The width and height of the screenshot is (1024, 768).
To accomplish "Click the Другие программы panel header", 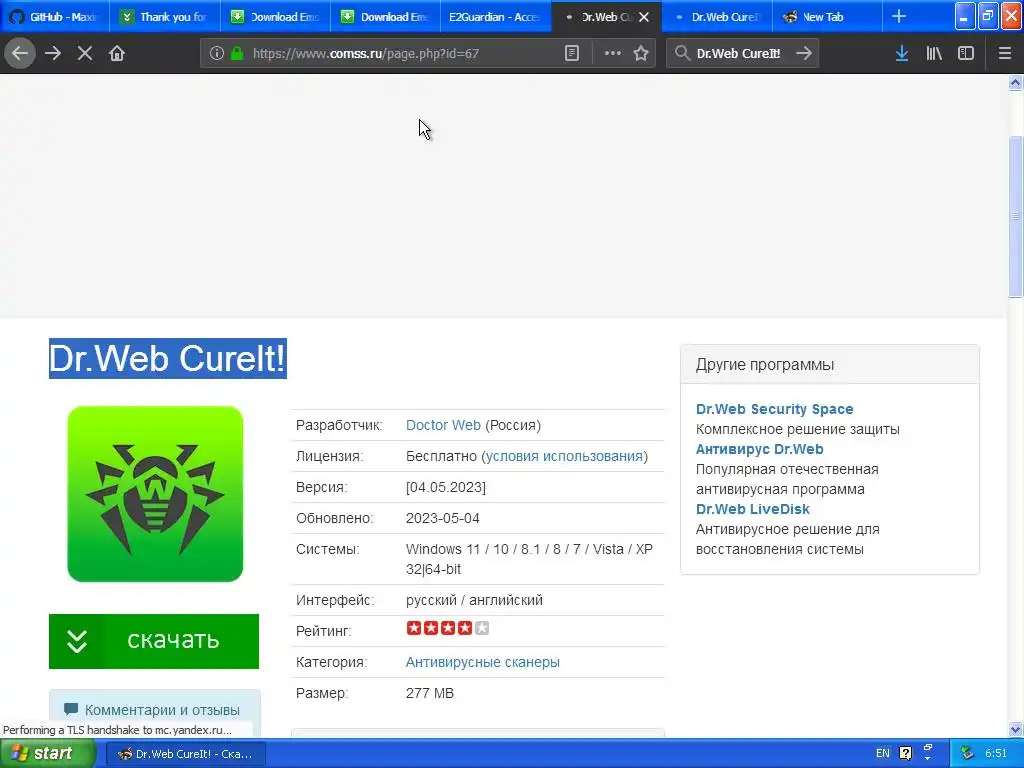I will point(829,364).
